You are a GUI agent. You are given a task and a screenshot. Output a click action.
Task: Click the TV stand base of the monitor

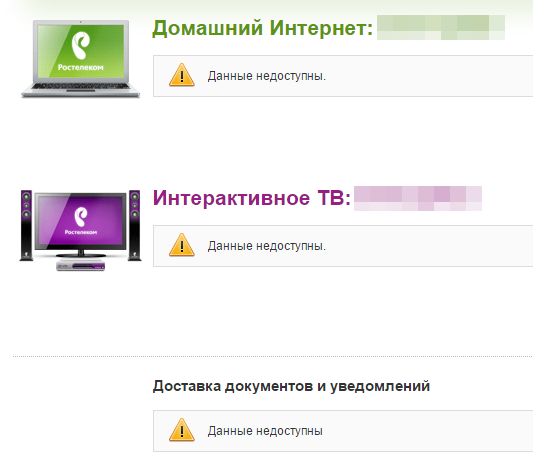tap(81, 254)
